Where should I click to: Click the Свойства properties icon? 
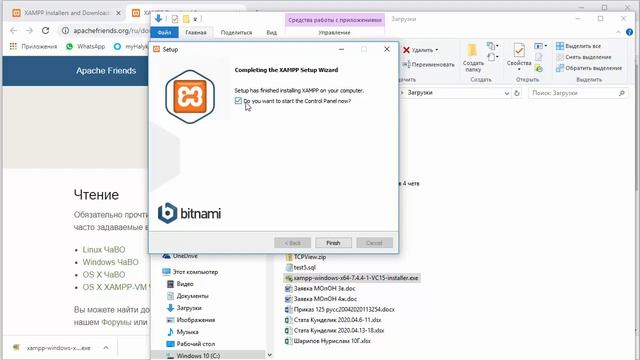[x=519, y=51]
